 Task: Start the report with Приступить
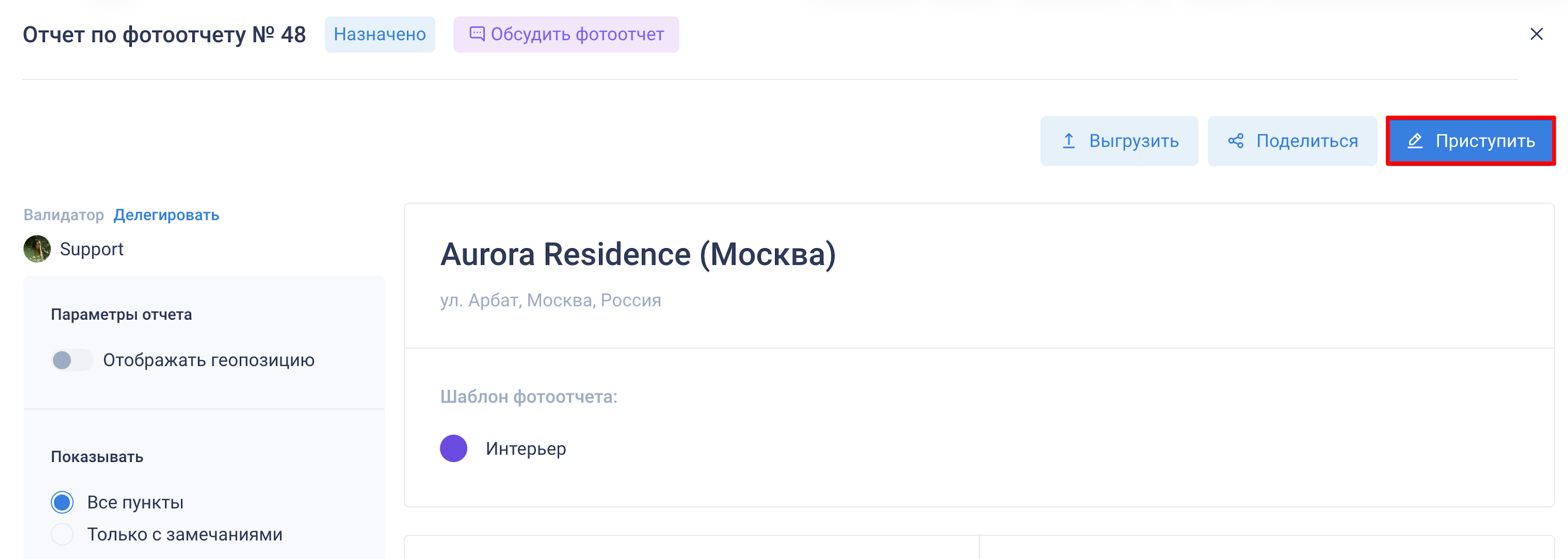coord(1484,141)
